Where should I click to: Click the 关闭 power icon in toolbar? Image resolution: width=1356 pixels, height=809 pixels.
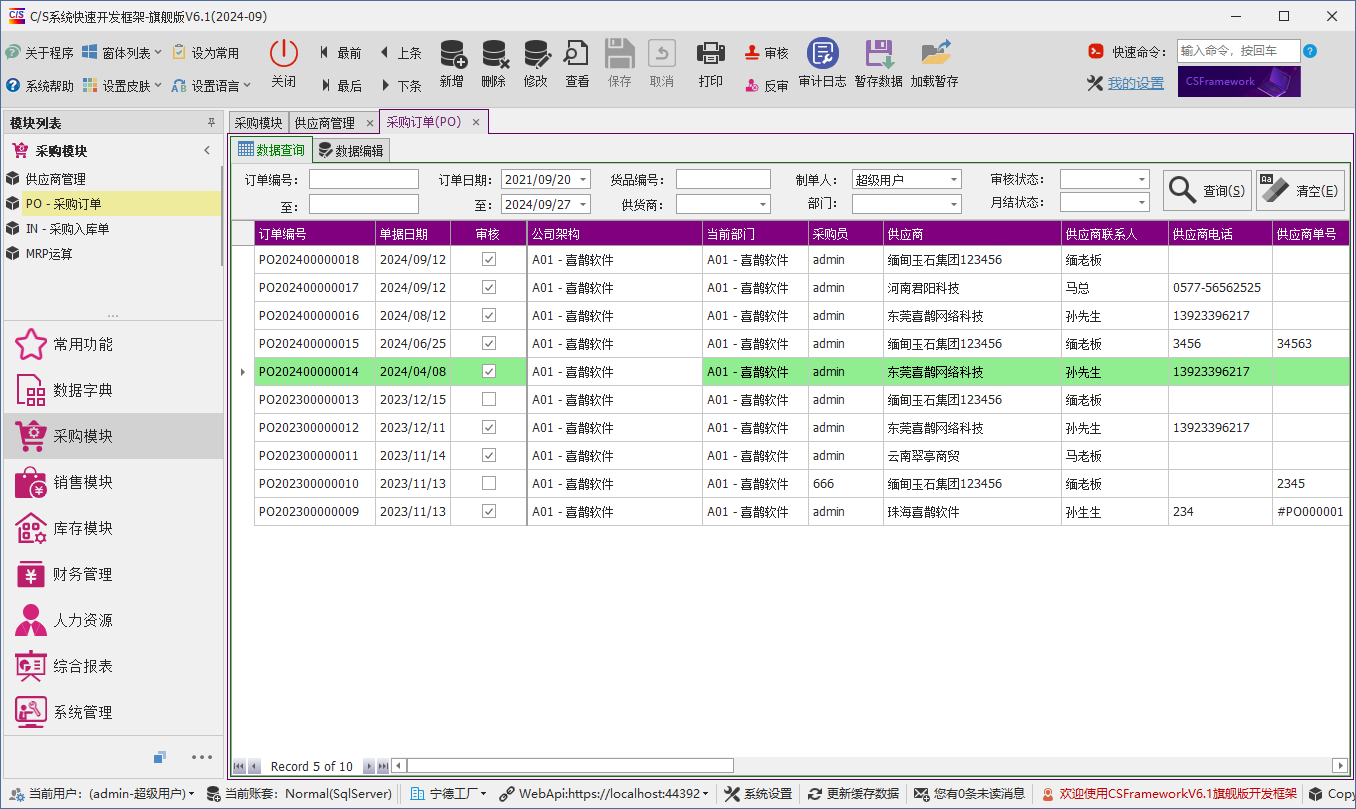coord(284,53)
